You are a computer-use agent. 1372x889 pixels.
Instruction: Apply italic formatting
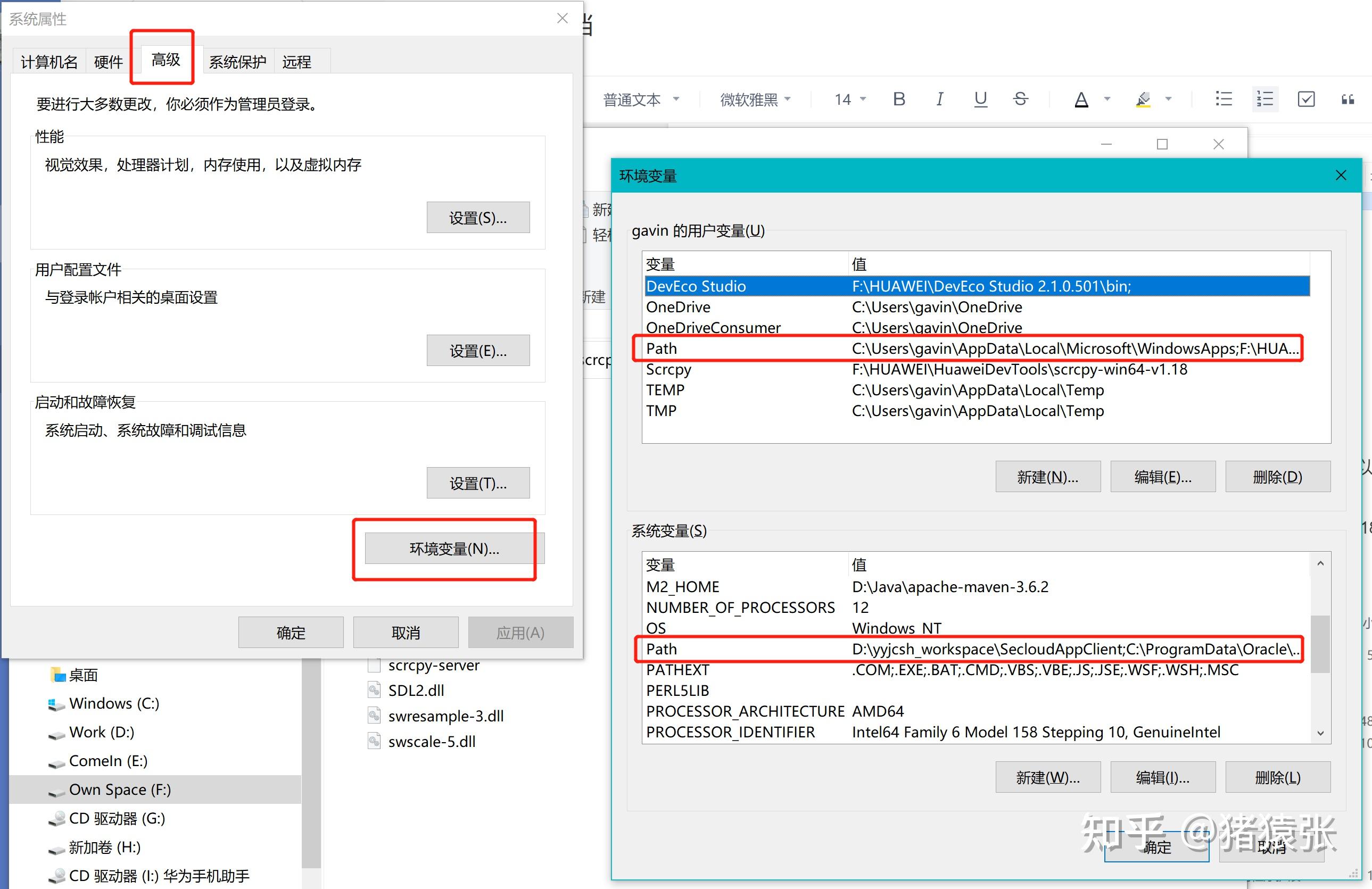pos(940,98)
